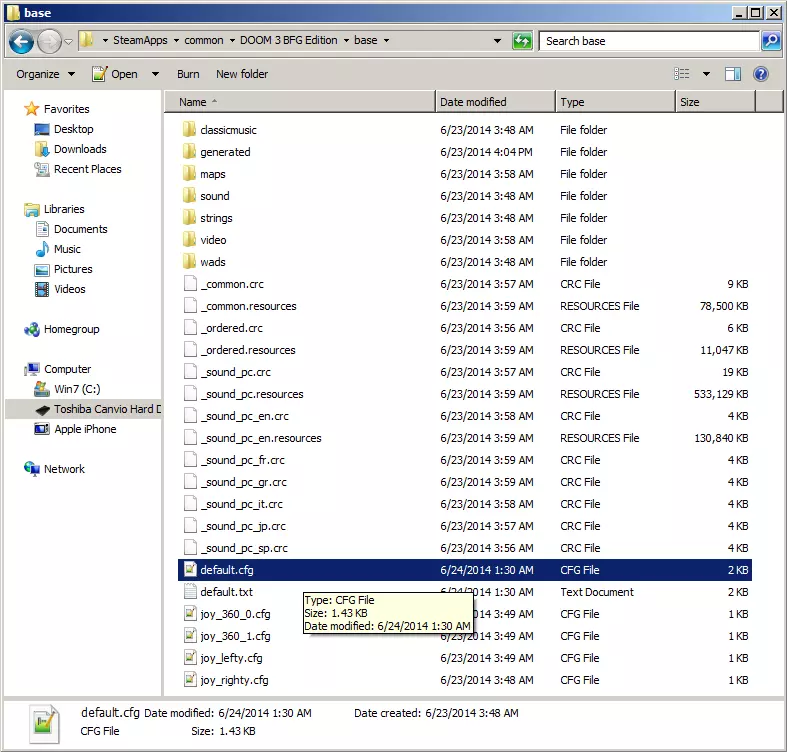
Task: Sort by Type column header
Action: pyautogui.click(x=615, y=102)
